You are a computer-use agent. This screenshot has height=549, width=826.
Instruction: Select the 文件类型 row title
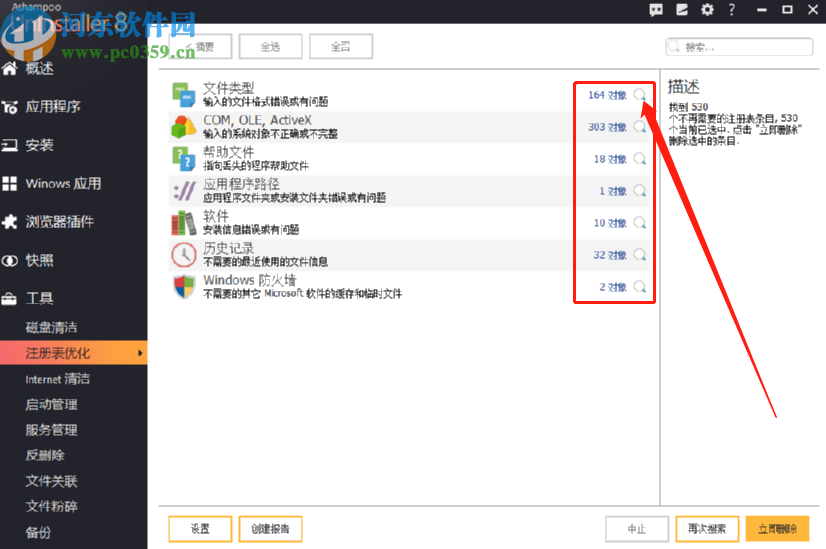coord(229,88)
